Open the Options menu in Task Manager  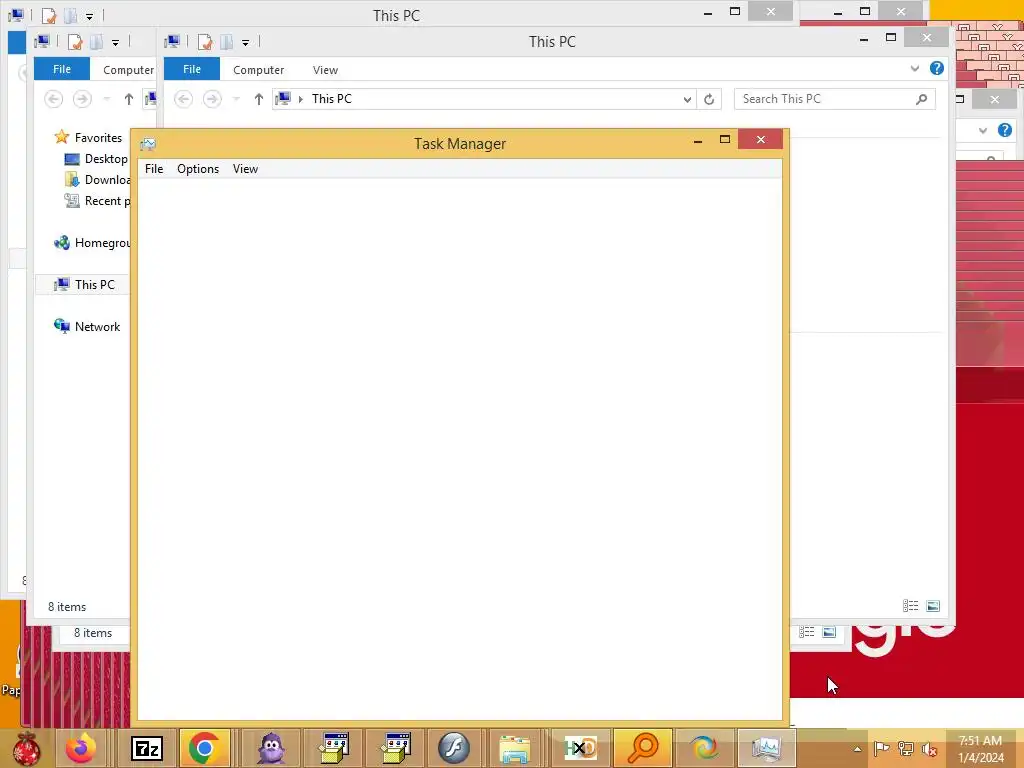[198, 169]
